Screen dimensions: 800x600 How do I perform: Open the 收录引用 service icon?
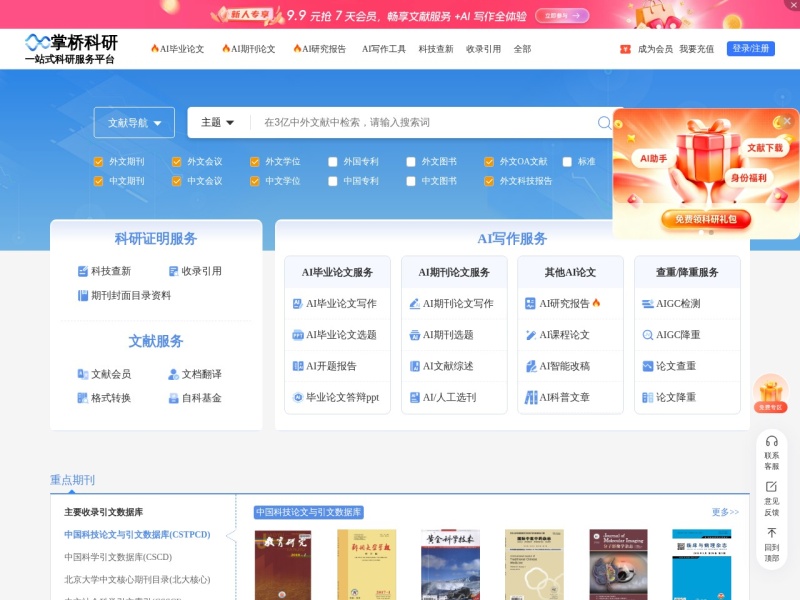[173, 271]
